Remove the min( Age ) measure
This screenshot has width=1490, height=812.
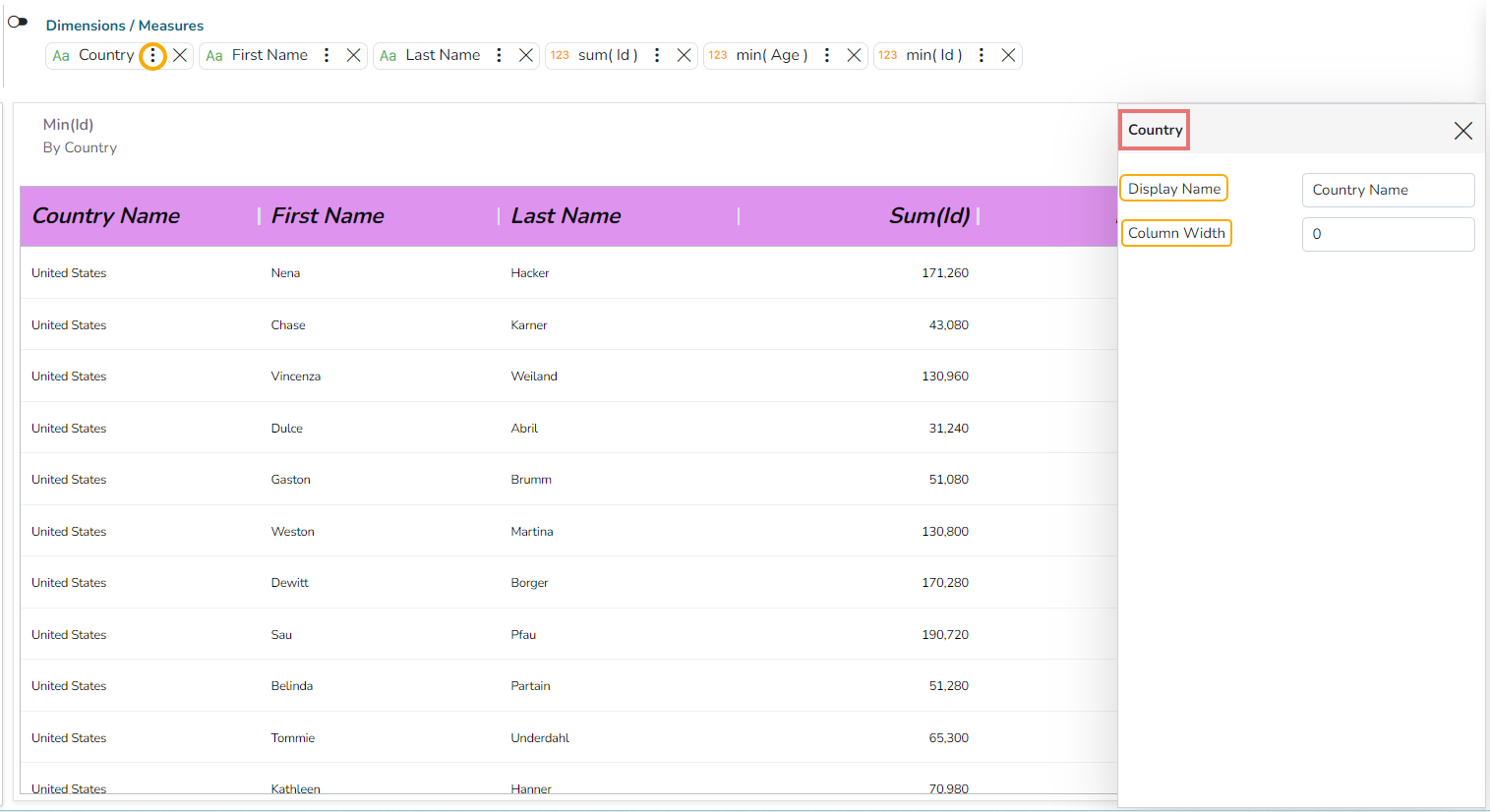[854, 56]
